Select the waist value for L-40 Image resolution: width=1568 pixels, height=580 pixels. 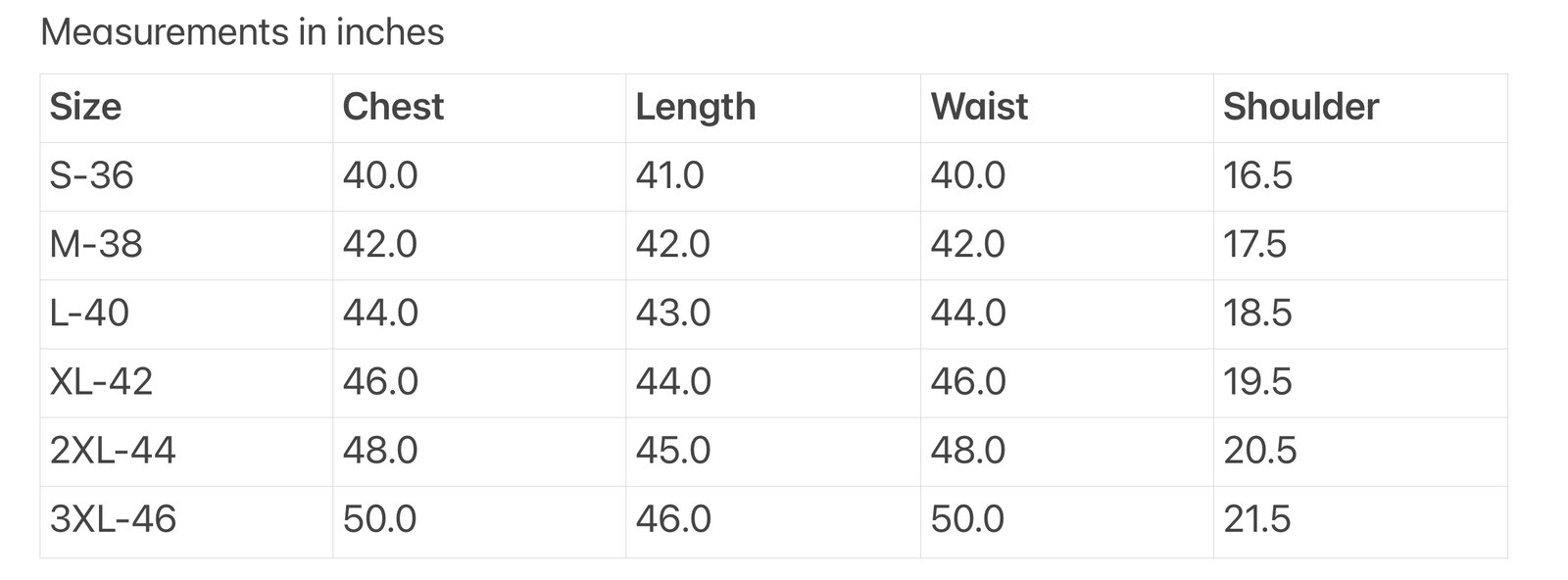click(968, 313)
